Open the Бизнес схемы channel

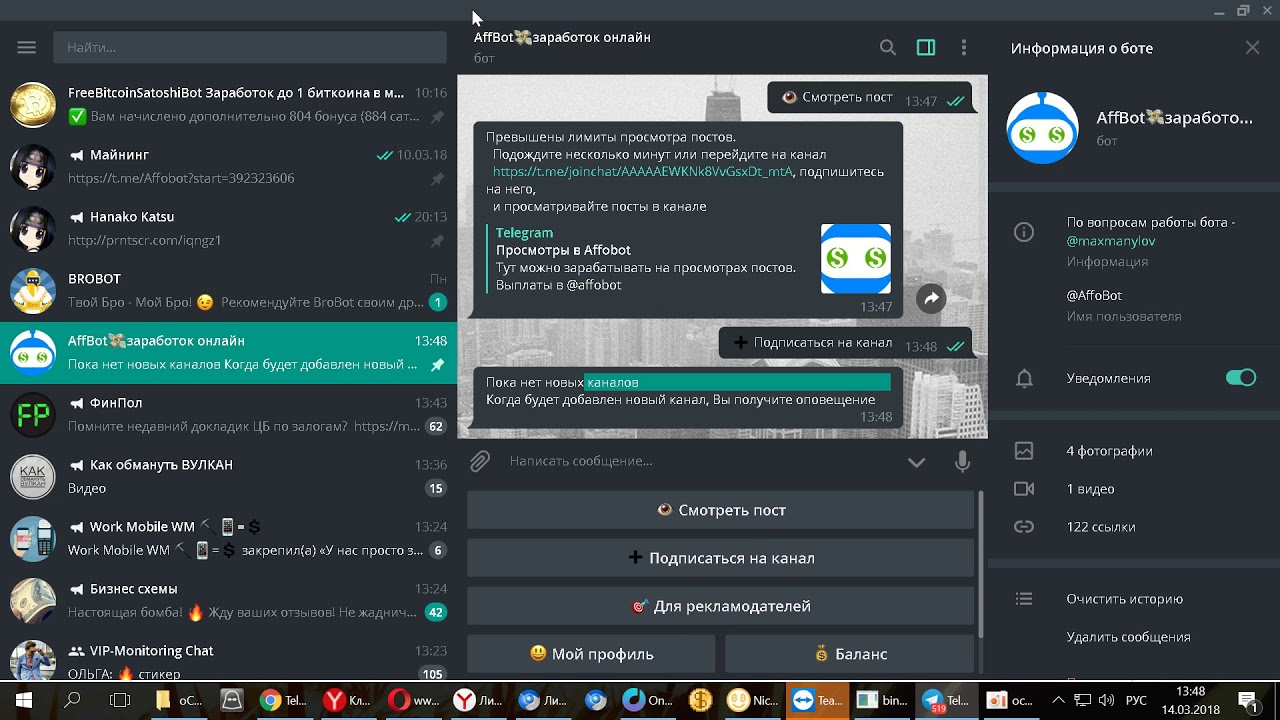[229, 601]
